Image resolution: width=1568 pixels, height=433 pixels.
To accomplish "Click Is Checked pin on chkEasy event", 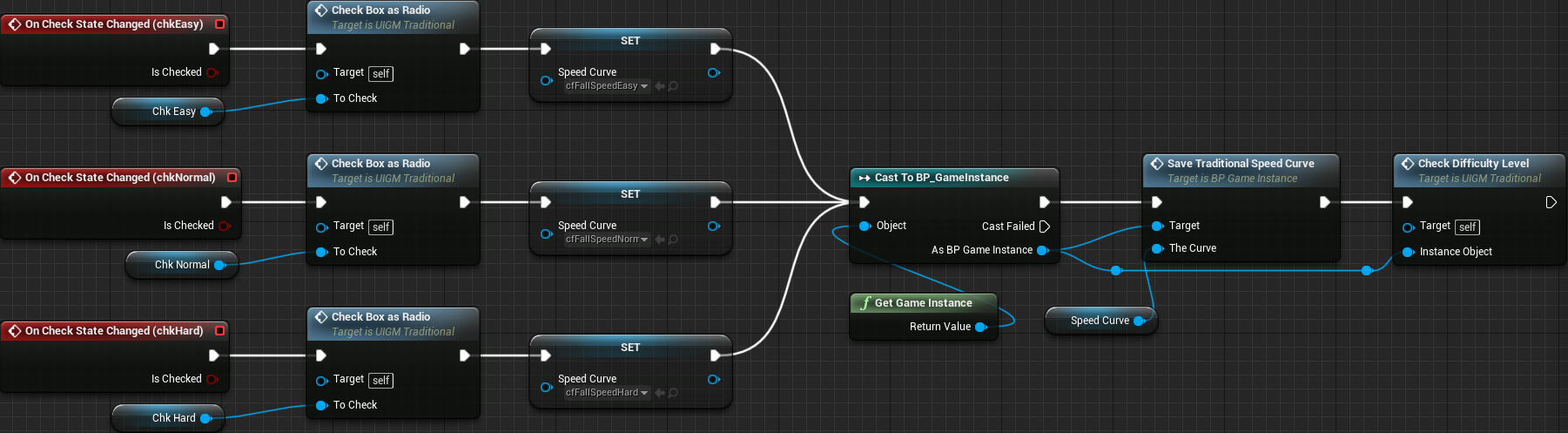I will tap(212, 72).
